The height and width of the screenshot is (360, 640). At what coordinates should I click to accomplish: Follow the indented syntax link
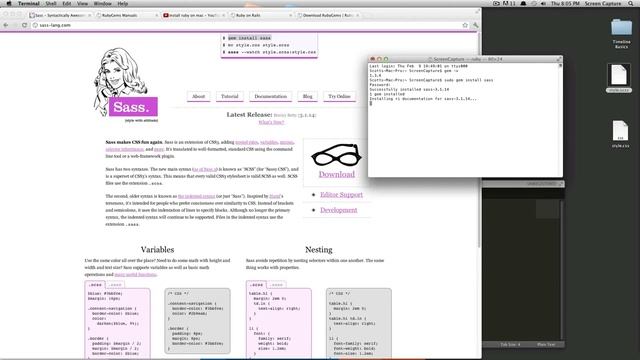pyautogui.click(x=196, y=196)
